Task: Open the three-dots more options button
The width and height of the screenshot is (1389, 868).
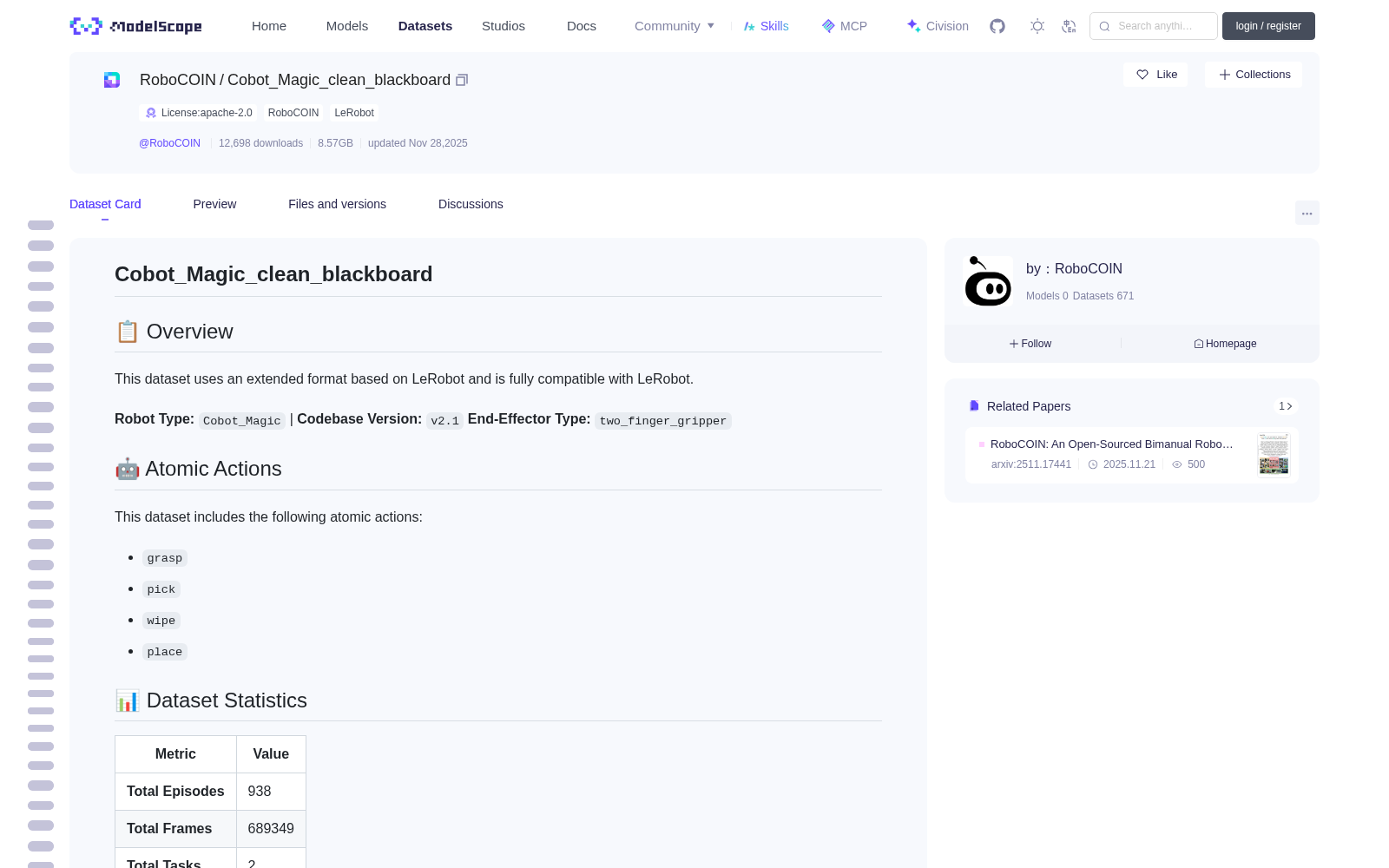Action: tap(1307, 213)
